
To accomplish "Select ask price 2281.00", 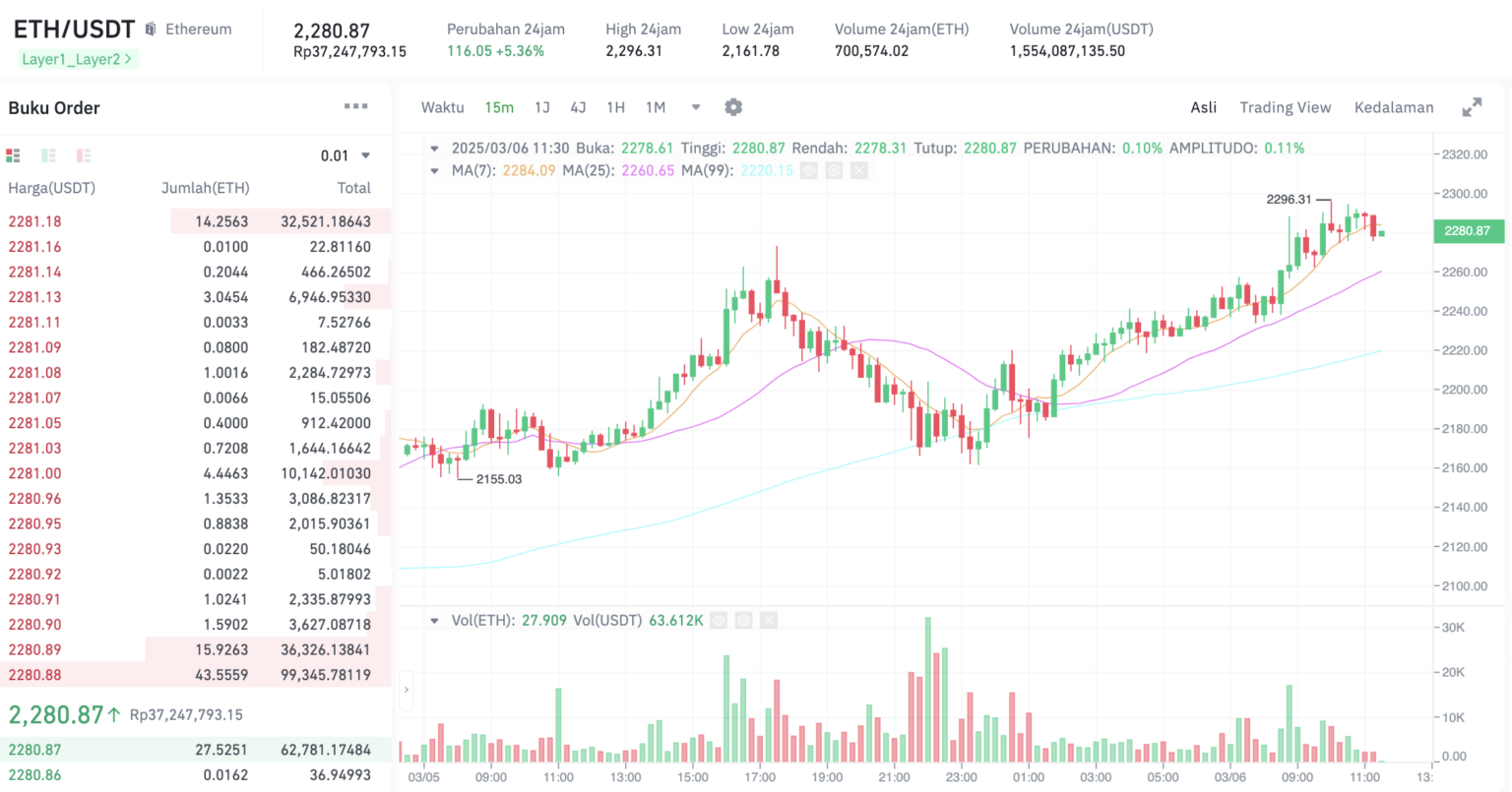I will tap(34, 473).
